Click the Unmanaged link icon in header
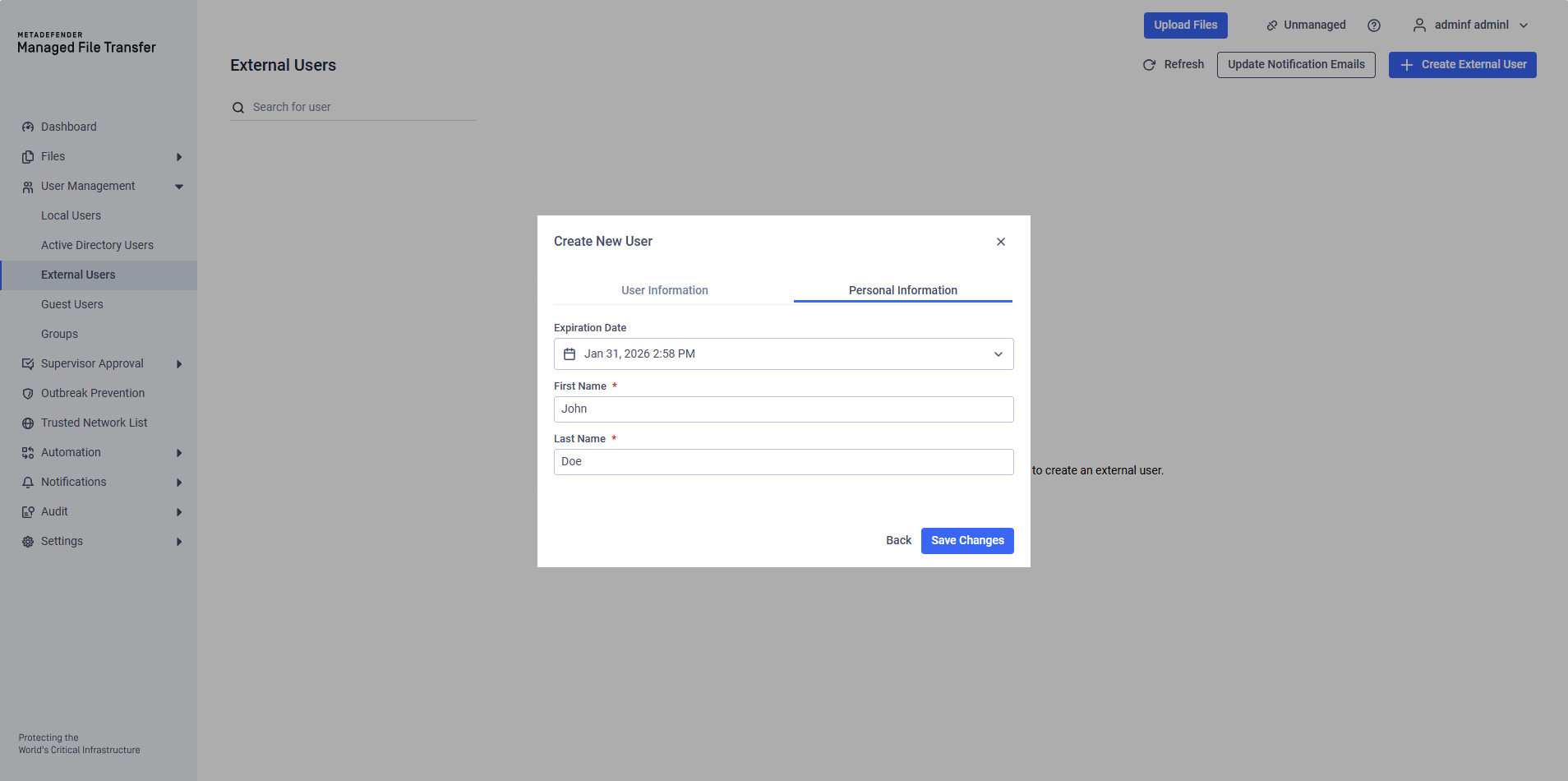The width and height of the screenshot is (1568, 781). pos(1271,25)
